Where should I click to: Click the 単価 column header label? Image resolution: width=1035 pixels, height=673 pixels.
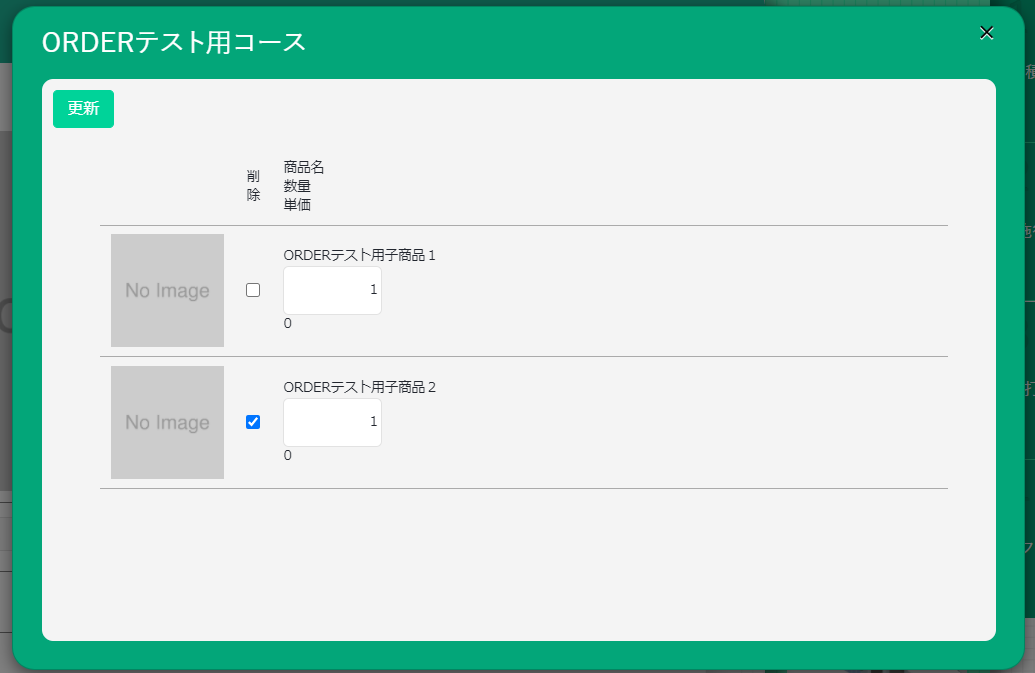[297, 205]
